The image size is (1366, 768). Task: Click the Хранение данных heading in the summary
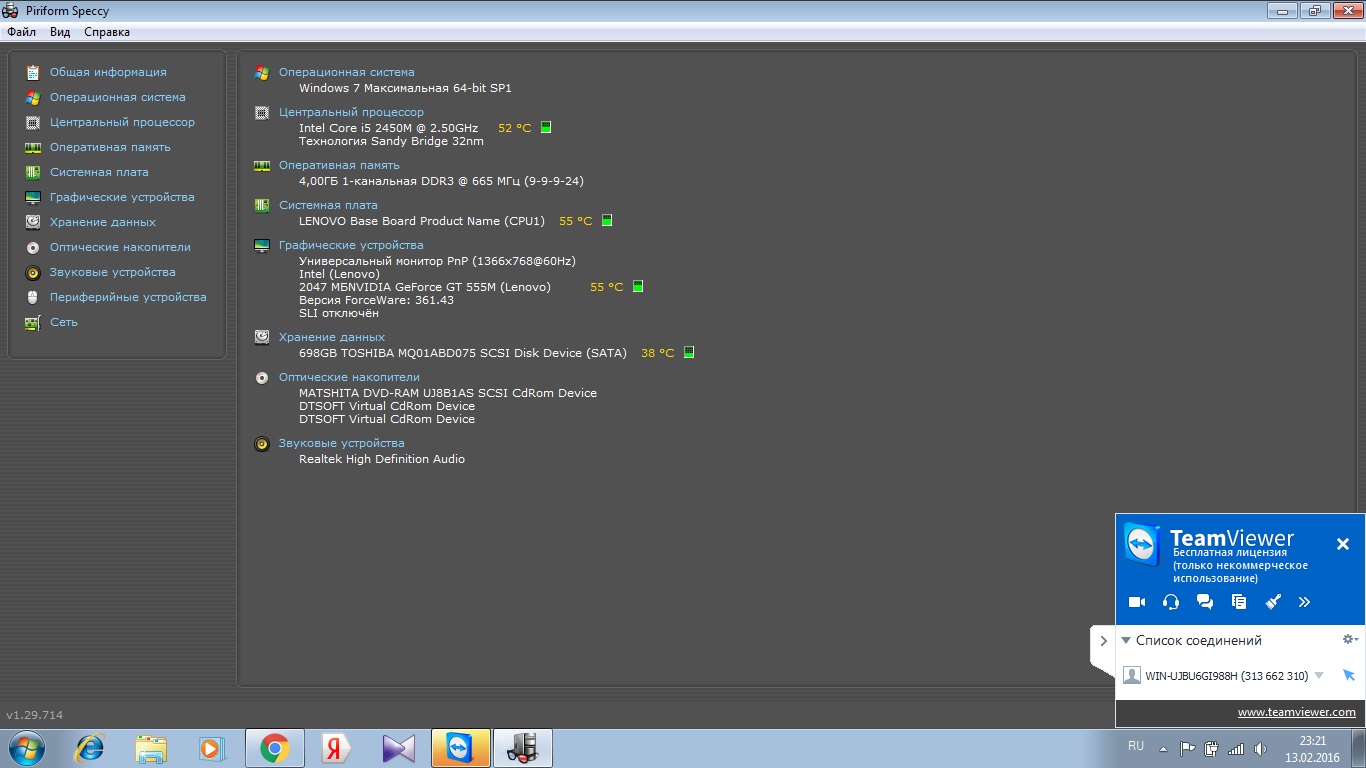(x=332, y=337)
